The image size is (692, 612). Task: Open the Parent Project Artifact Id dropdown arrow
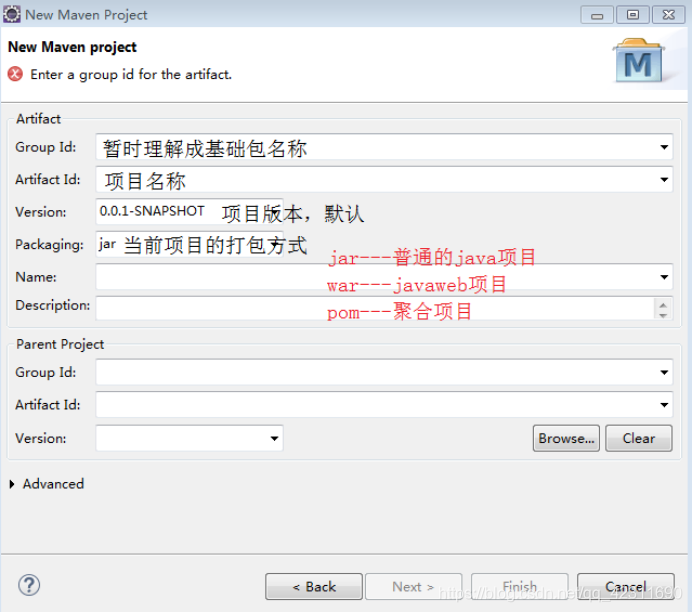tap(664, 405)
